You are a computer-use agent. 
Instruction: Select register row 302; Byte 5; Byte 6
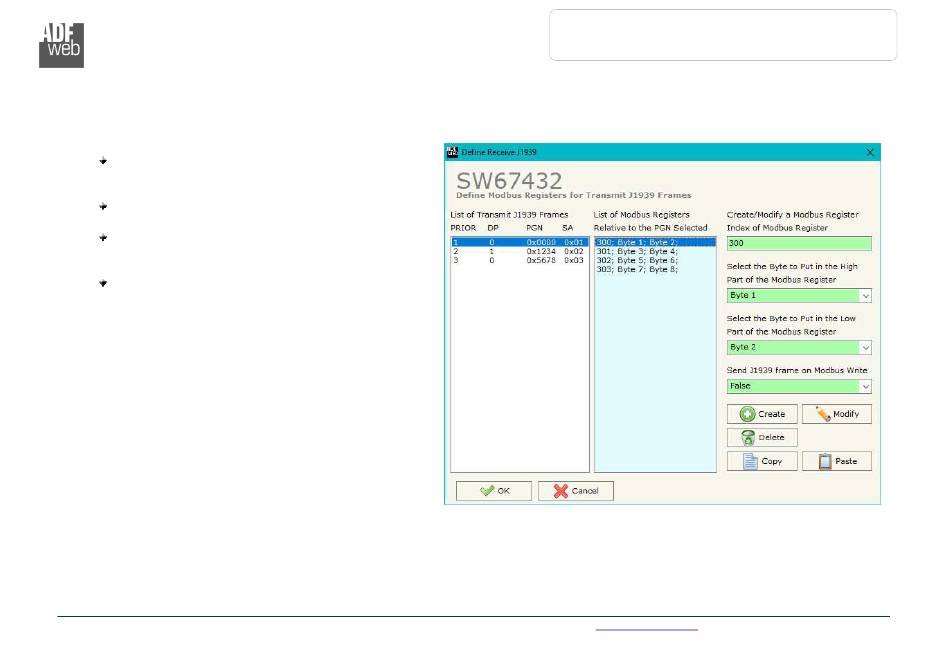[655, 260]
